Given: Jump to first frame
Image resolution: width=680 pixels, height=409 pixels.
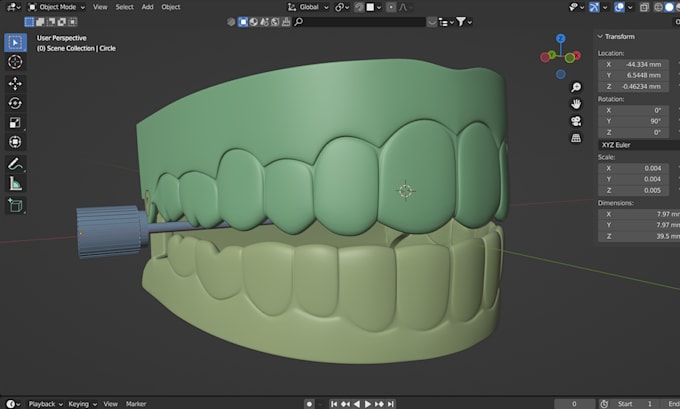Looking at the screenshot, I should coord(334,404).
